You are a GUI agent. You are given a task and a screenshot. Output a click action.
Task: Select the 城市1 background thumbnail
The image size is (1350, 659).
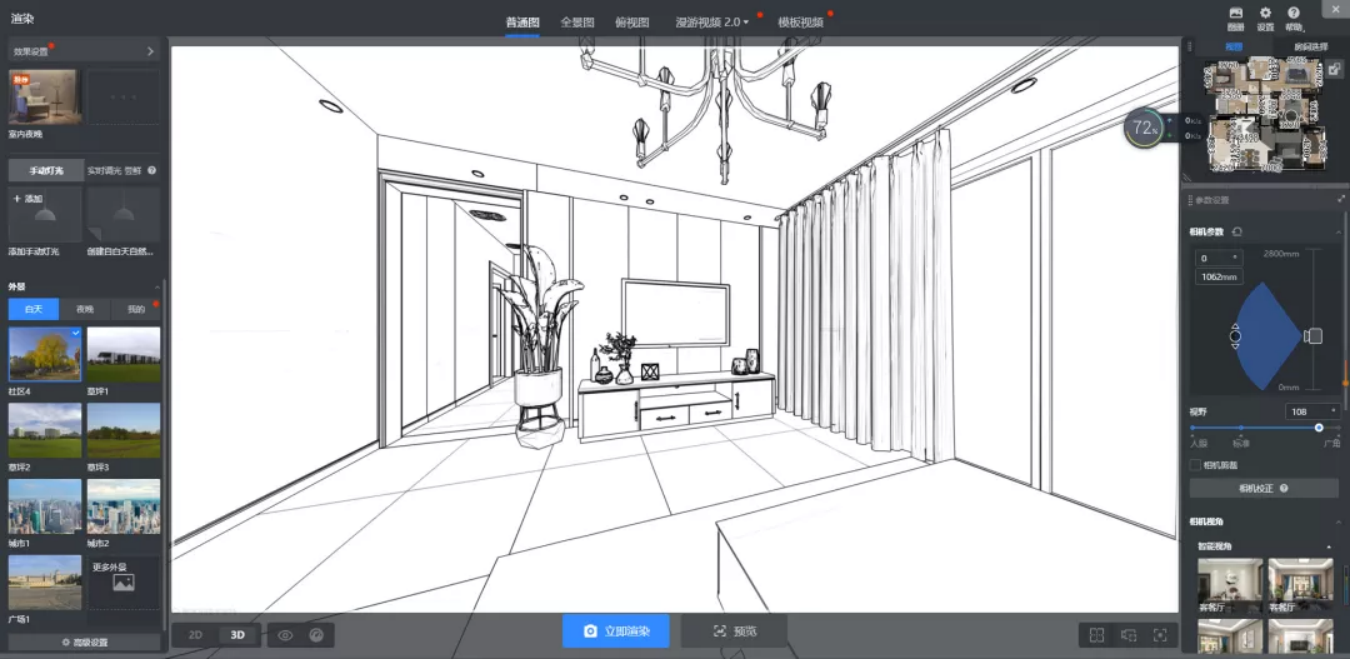45,506
